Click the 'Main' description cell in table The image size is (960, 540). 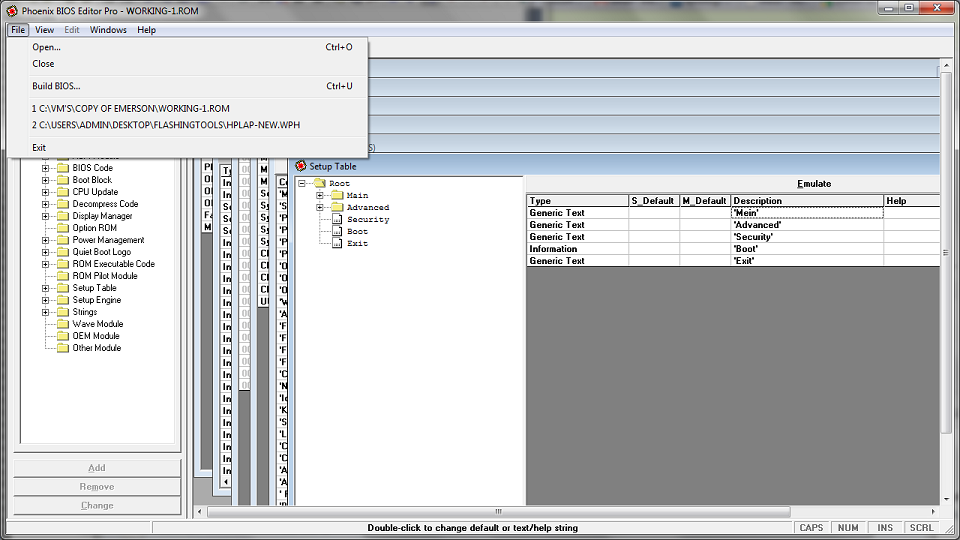pos(806,213)
